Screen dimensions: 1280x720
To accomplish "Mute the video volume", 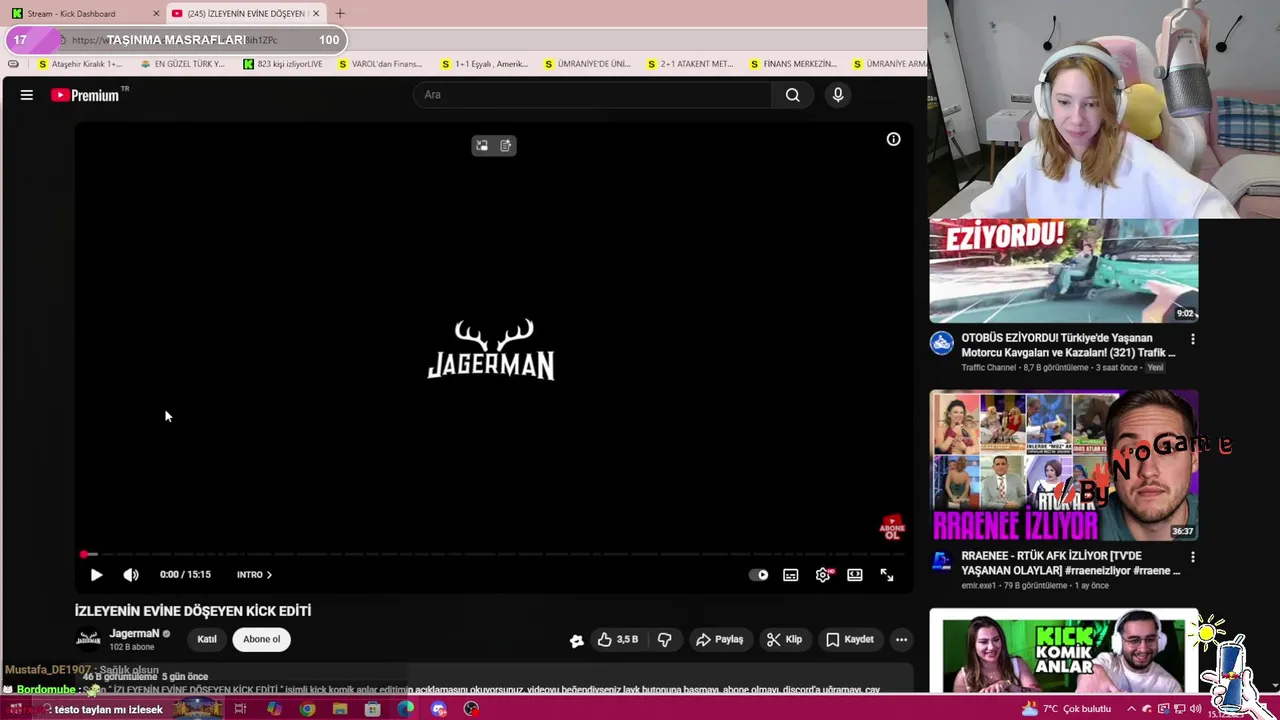I will click(131, 575).
